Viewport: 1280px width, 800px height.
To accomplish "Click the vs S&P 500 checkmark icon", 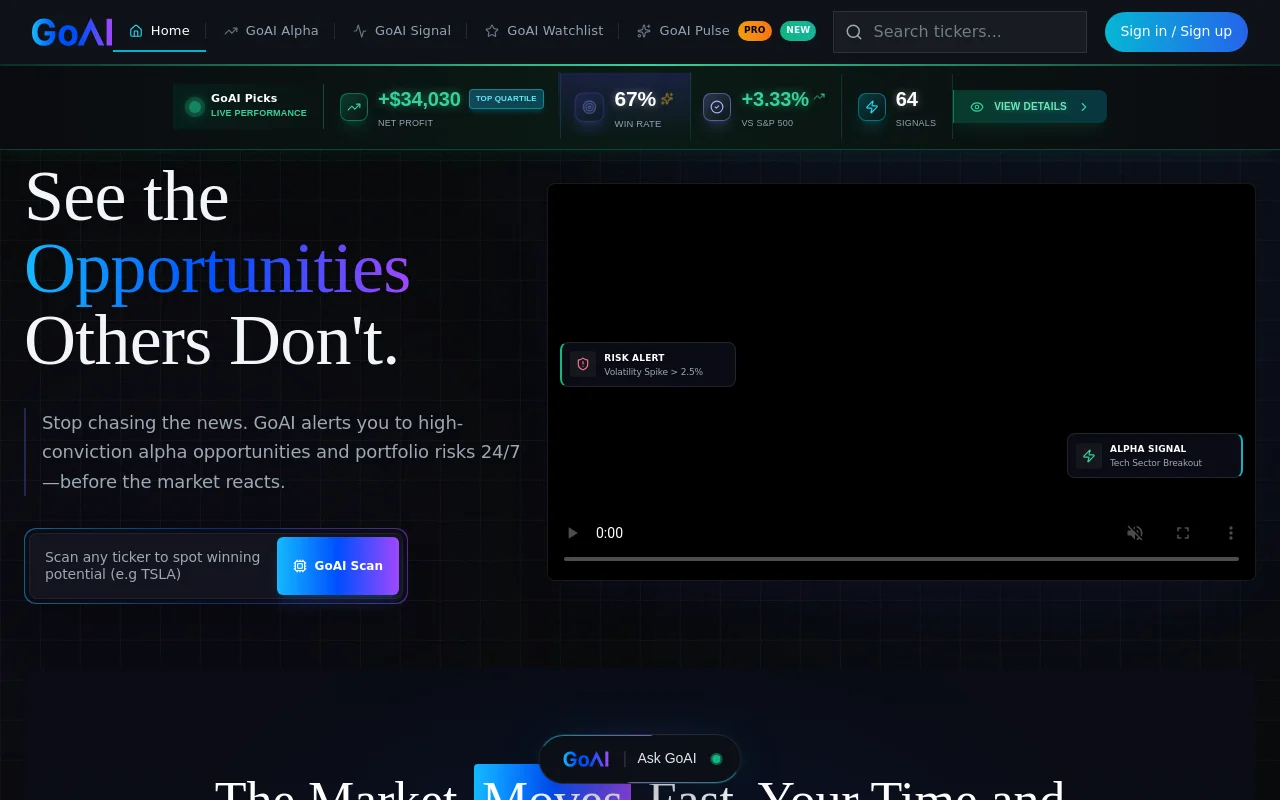I will click(x=717, y=107).
